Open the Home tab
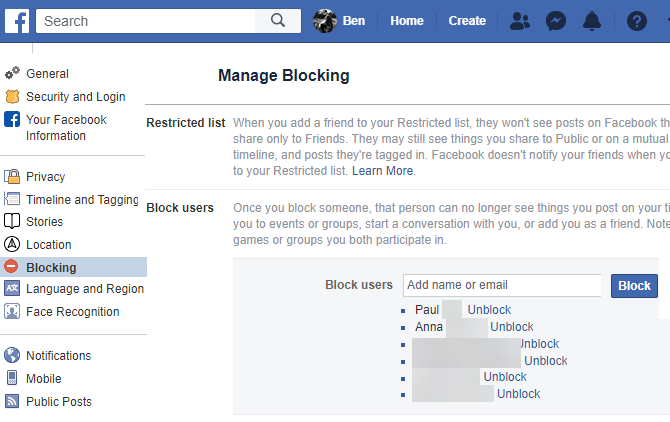Image resolution: width=670 pixels, height=422 pixels. coord(406,21)
